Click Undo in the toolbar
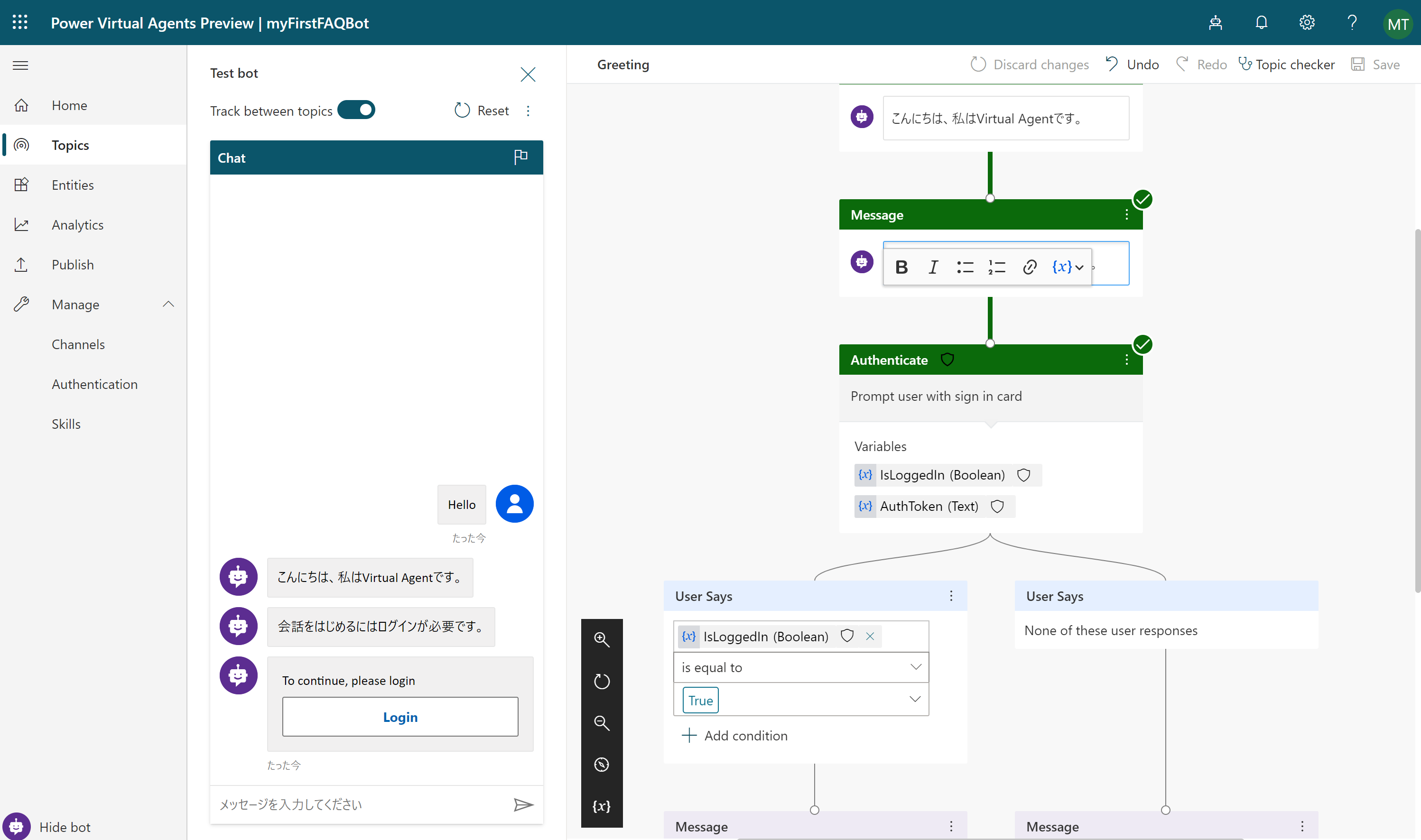This screenshot has width=1421, height=840. click(x=1132, y=65)
